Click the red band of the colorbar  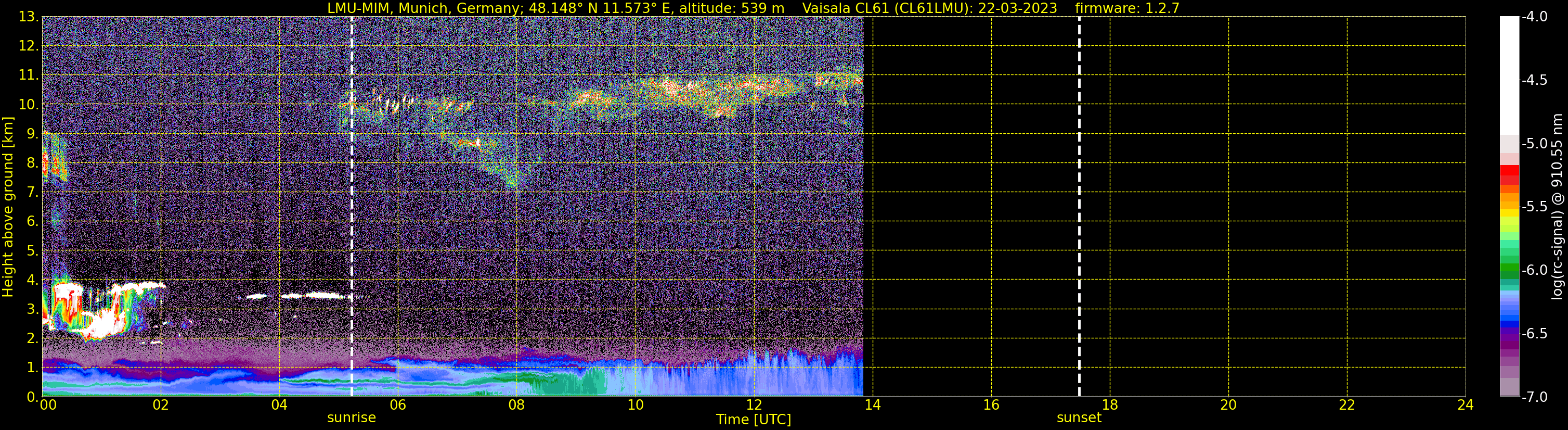pos(1510,170)
